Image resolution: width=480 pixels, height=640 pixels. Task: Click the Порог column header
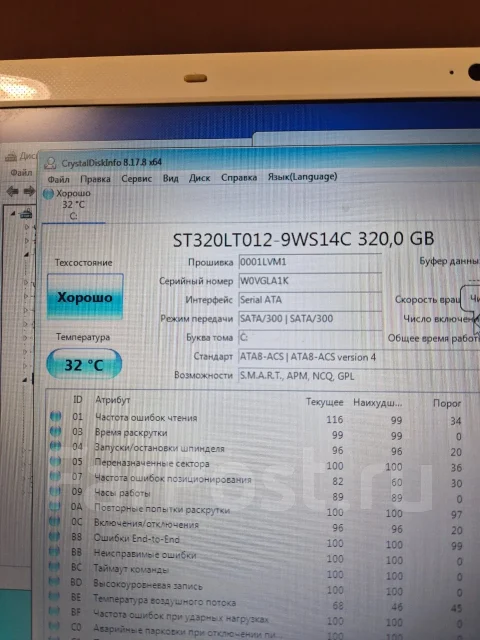pos(447,403)
